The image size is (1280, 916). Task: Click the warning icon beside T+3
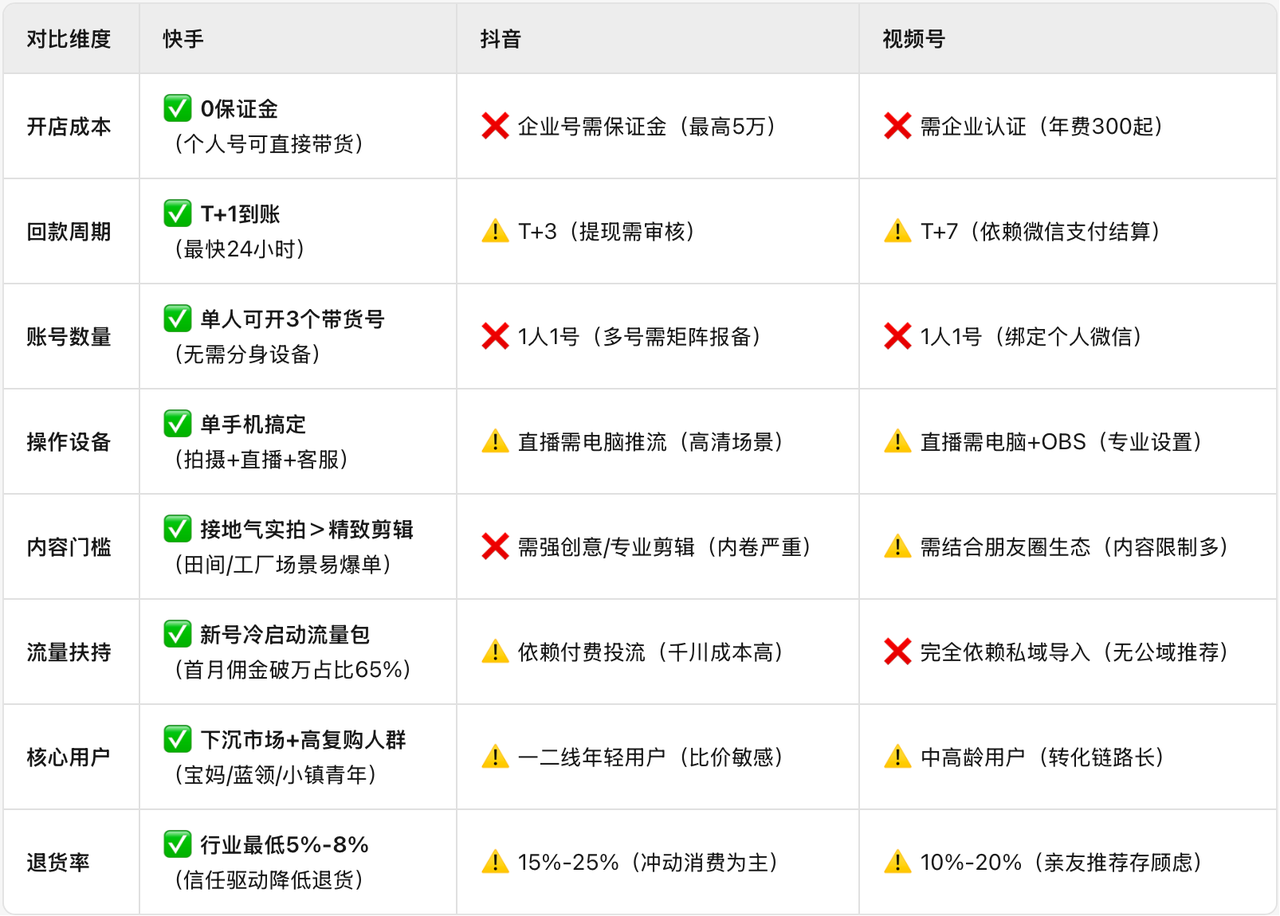495,232
